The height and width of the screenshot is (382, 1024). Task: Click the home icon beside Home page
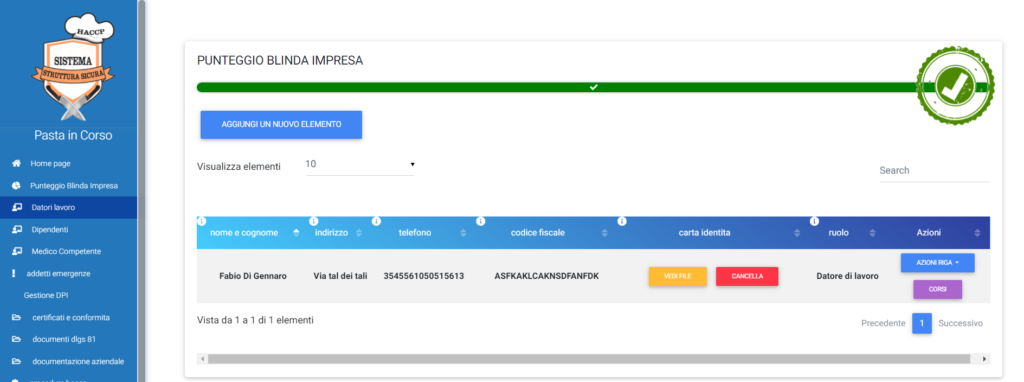(17, 164)
